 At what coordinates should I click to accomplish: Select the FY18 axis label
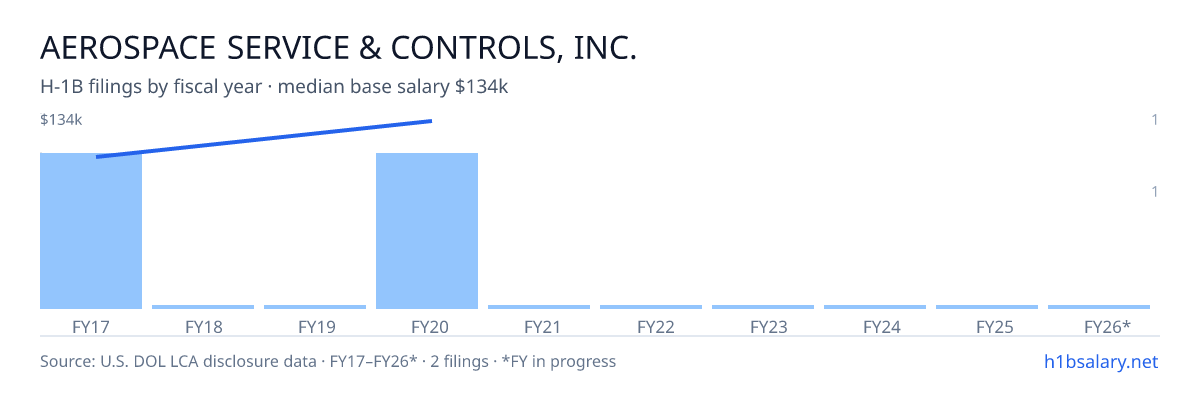coord(203,327)
